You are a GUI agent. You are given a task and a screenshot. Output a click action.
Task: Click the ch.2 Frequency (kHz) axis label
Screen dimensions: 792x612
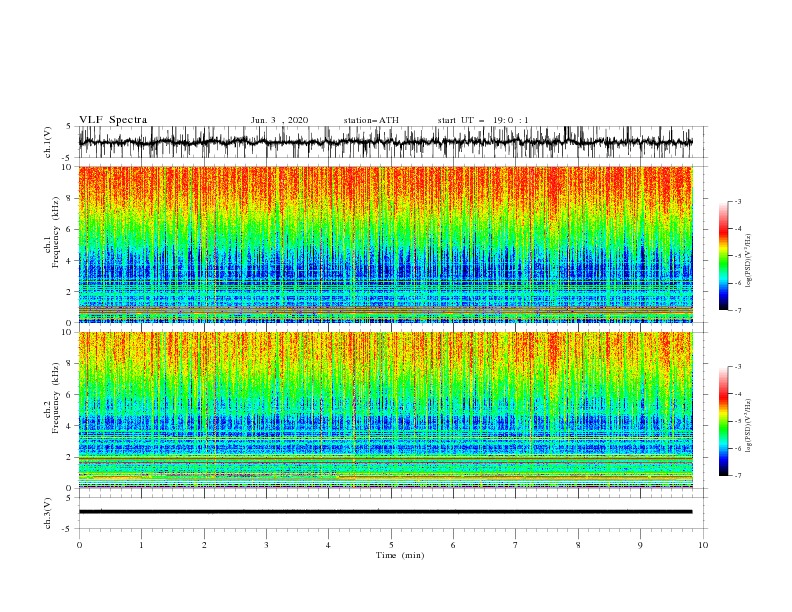52,398
